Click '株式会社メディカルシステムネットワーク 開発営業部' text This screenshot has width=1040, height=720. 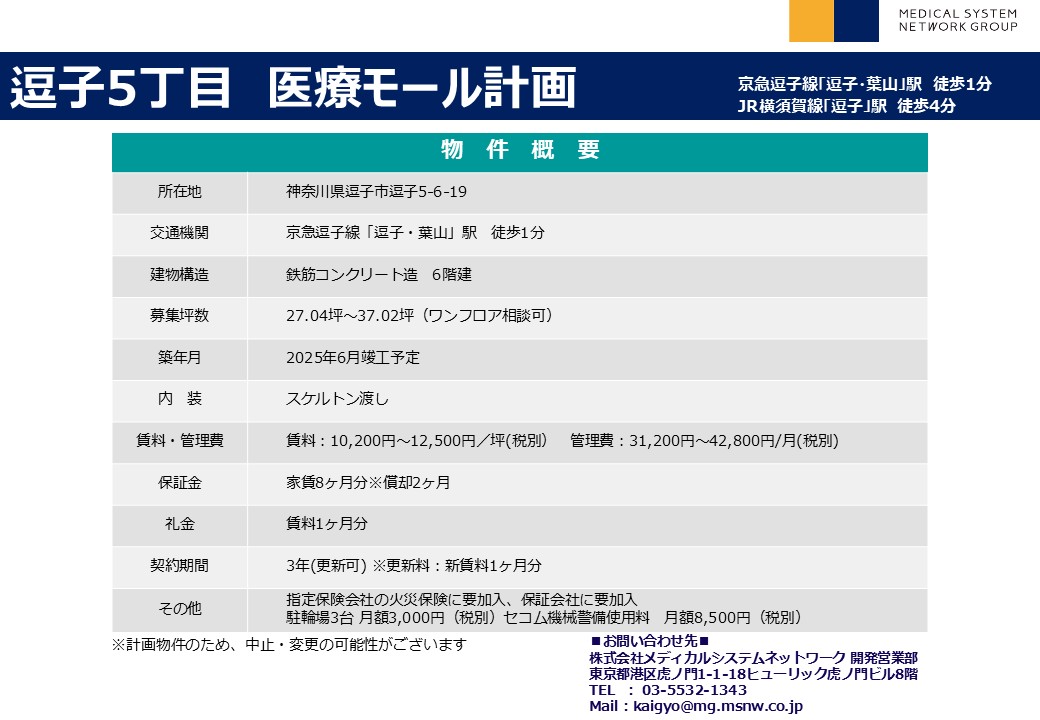(x=753, y=658)
